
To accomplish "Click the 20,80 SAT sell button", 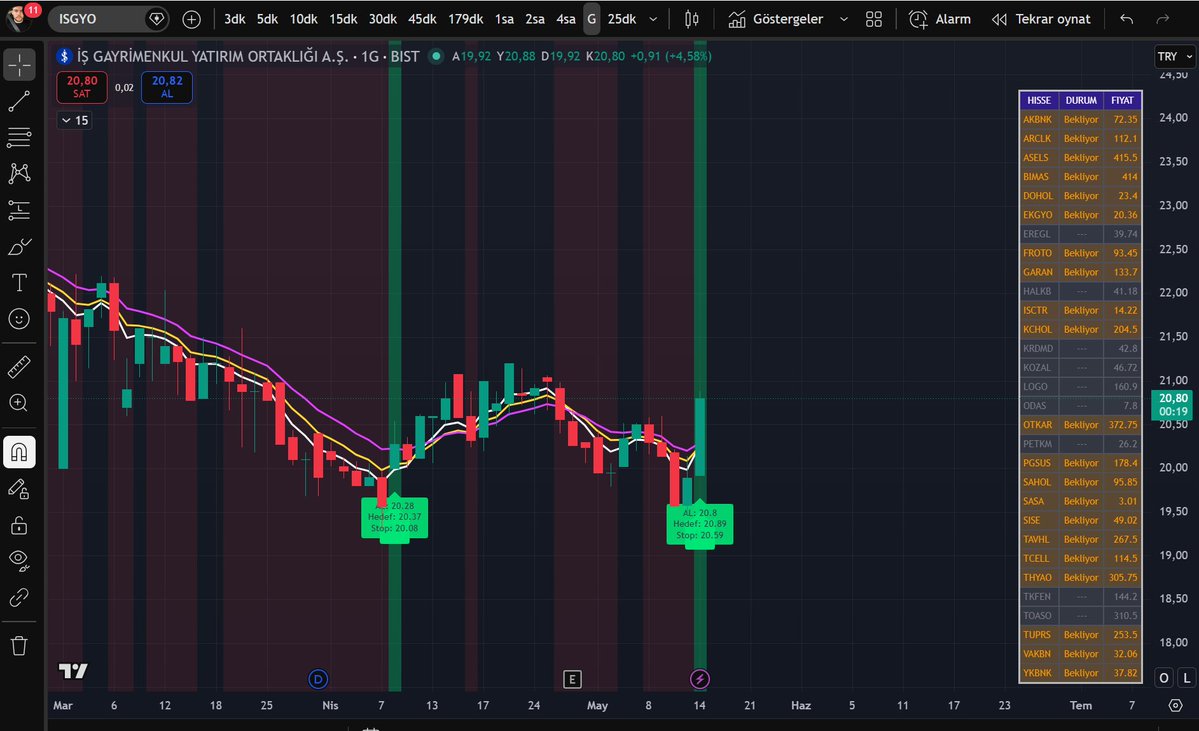I will point(82,86).
